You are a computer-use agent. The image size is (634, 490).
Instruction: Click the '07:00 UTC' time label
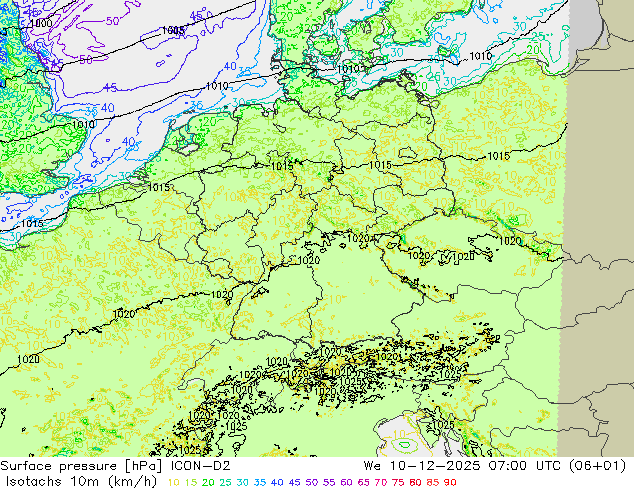pos(525,466)
